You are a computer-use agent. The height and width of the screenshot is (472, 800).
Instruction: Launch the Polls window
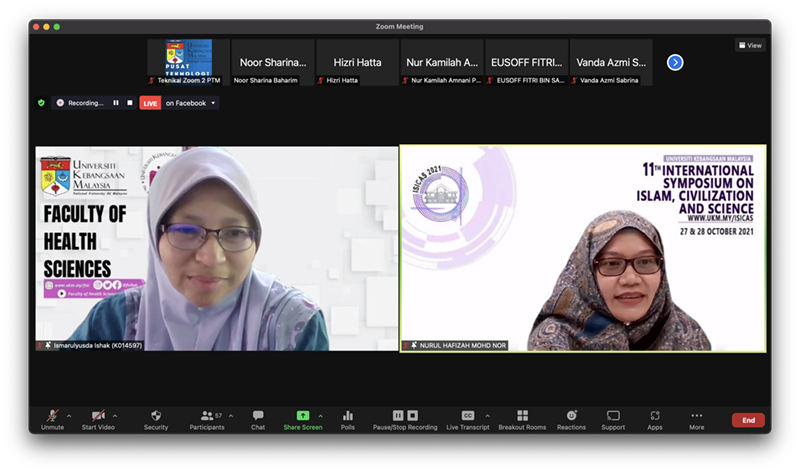pyautogui.click(x=348, y=418)
